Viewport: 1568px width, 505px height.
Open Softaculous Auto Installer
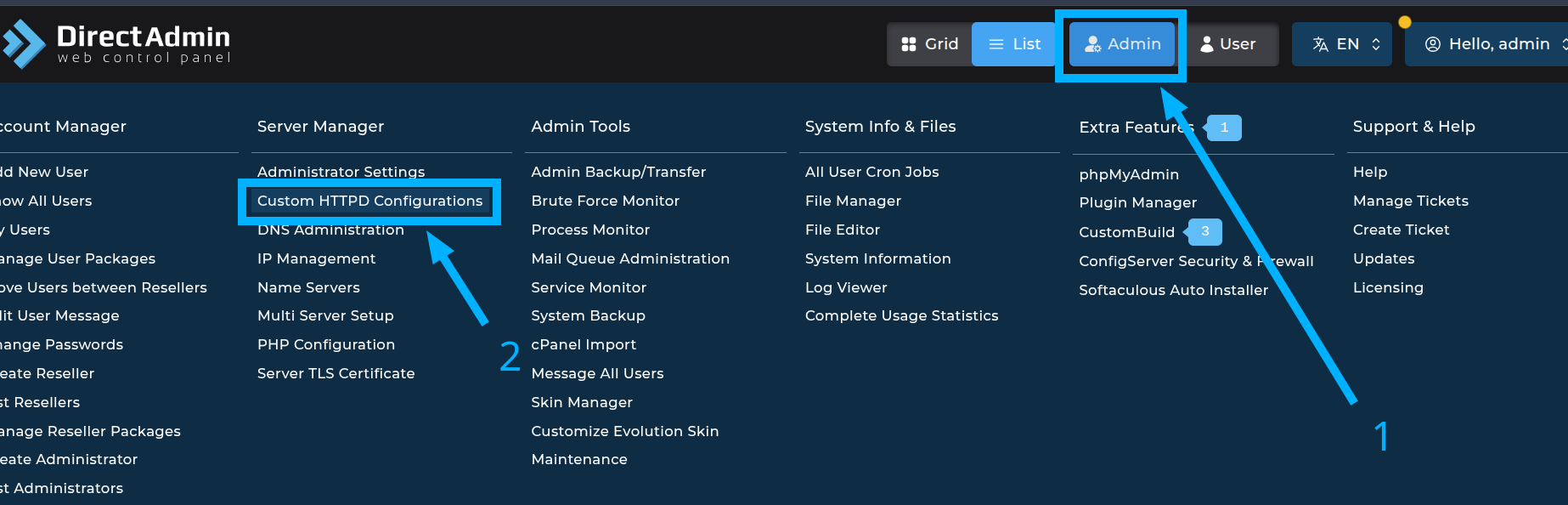(1173, 290)
